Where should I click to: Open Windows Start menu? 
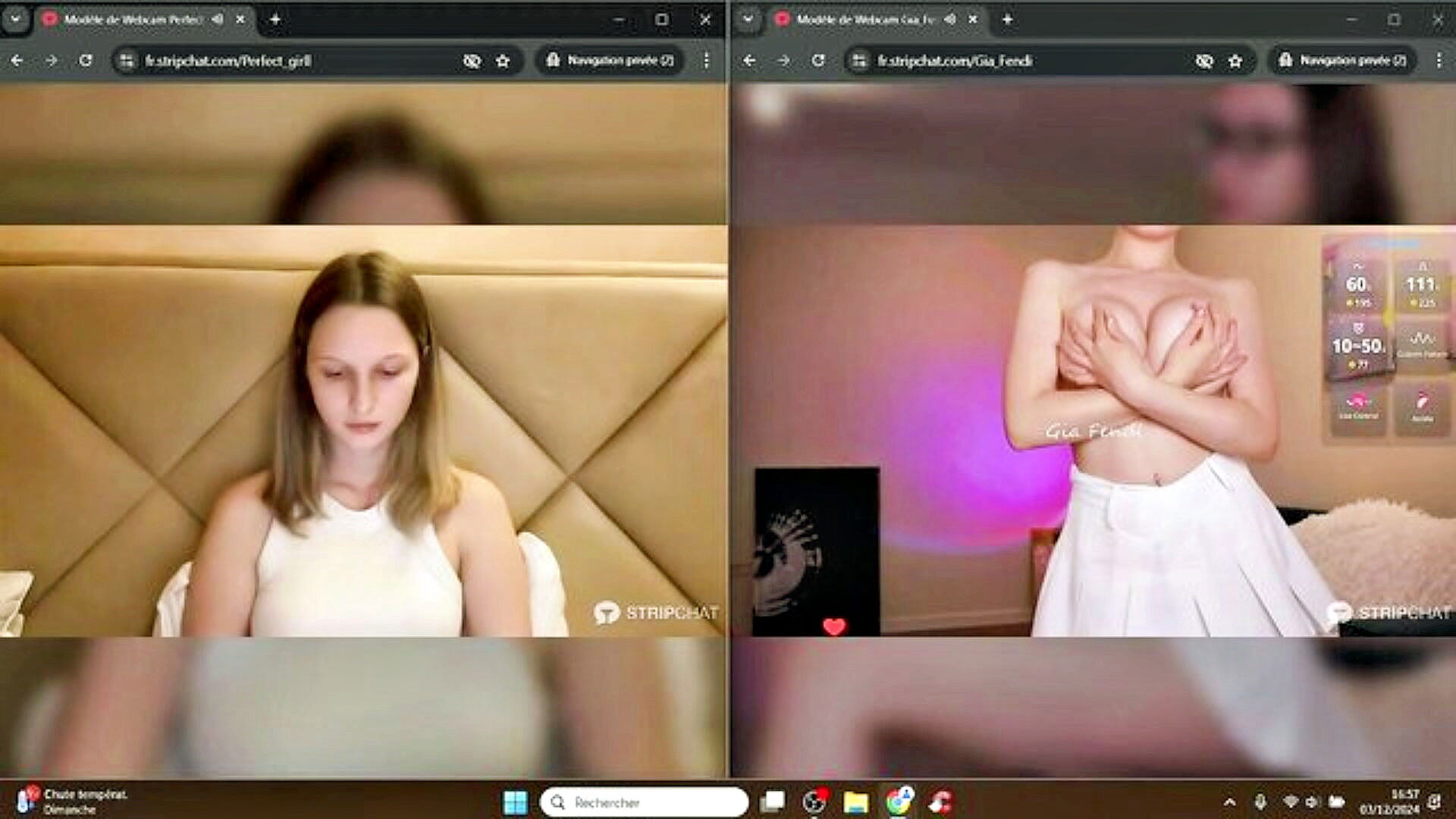[x=515, y=802]
